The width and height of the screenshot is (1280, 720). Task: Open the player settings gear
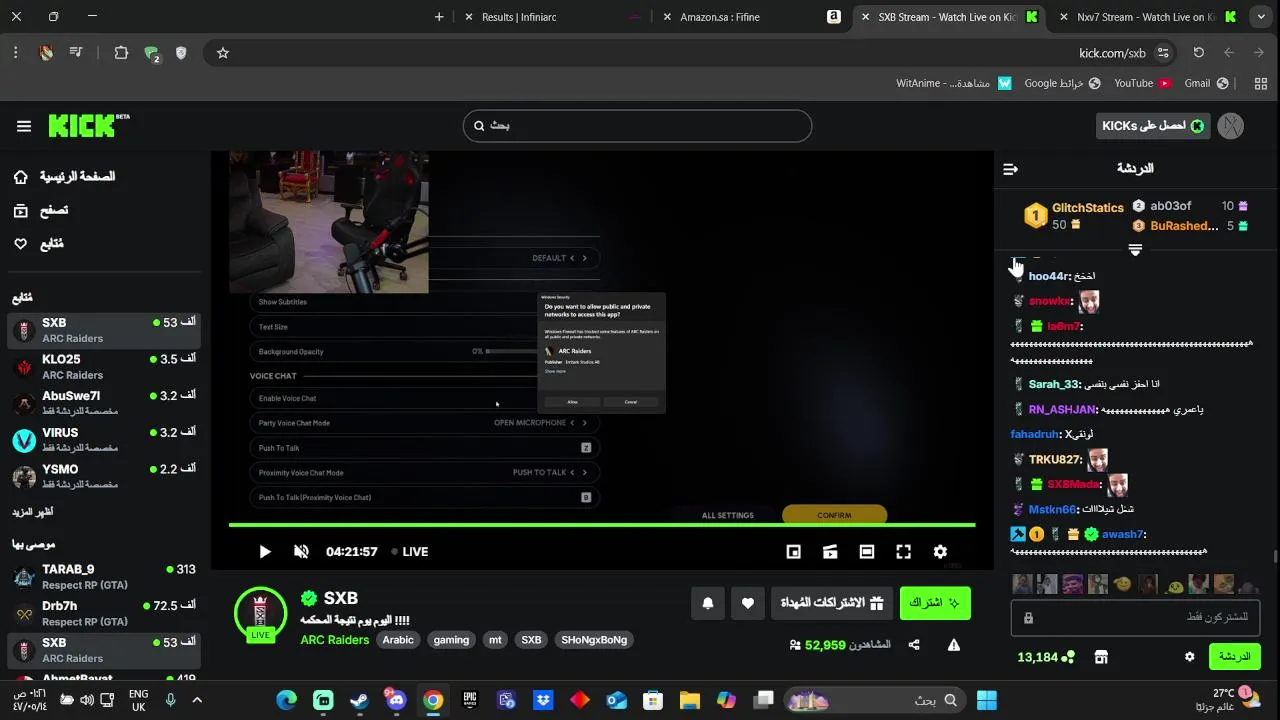pyautogui.click(x=940, y=552)
